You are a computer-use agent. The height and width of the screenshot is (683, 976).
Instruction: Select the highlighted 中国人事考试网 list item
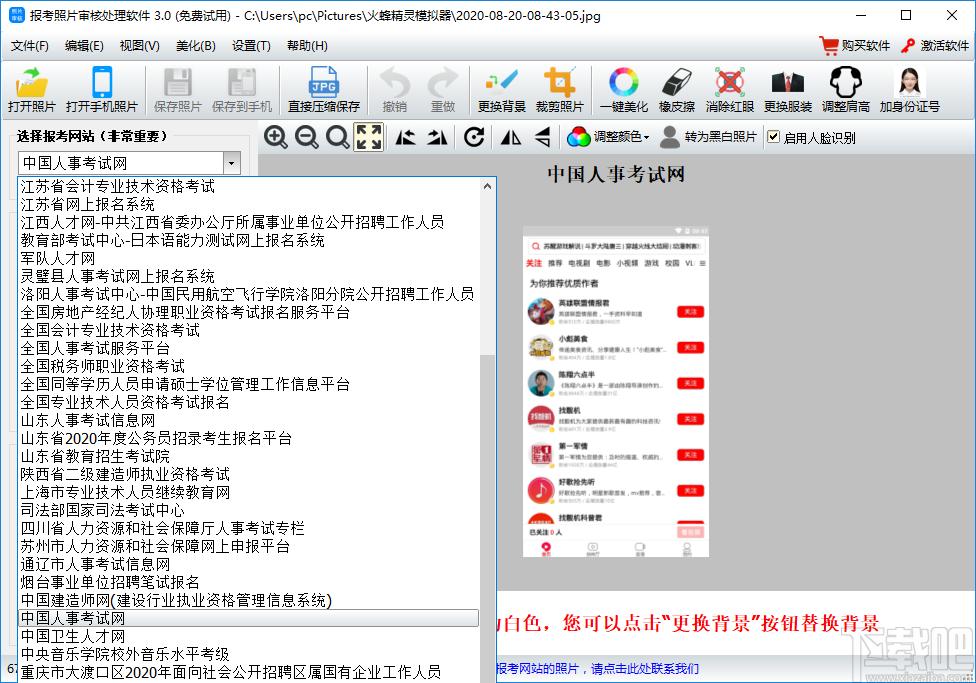(249, 618)
